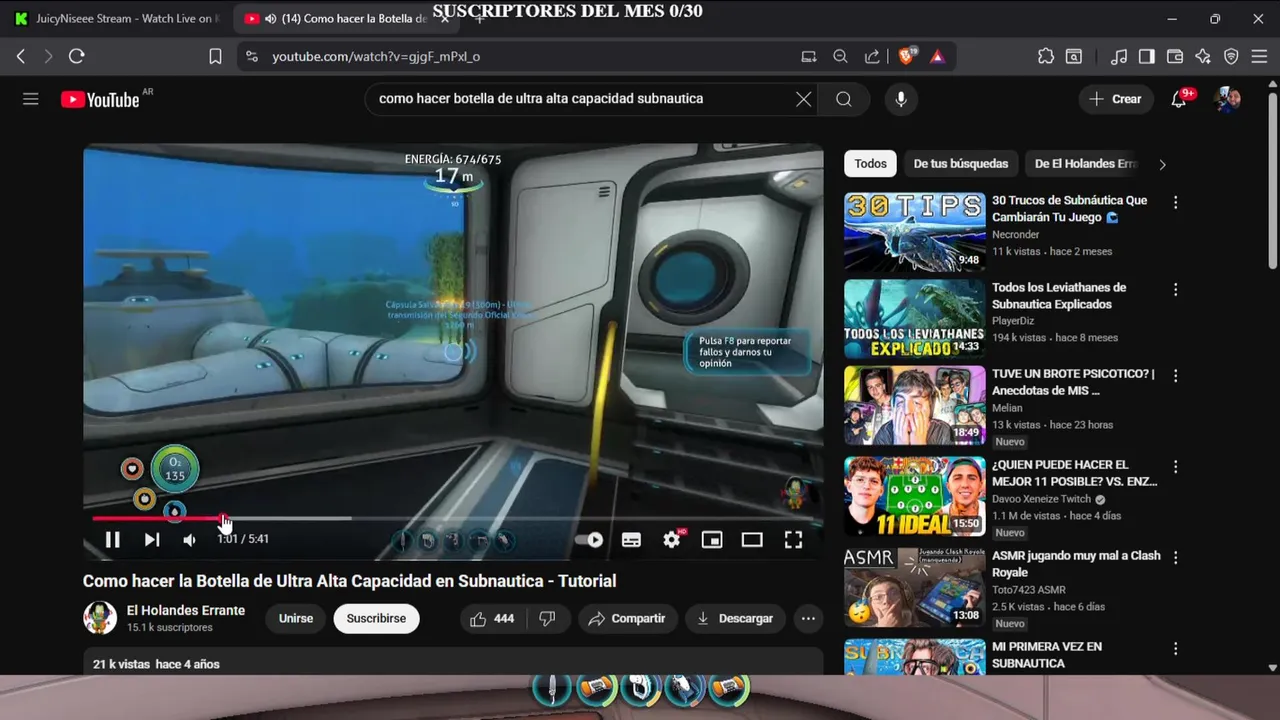Mute the video volume
1280x720 pixels.
coord(189,540)
